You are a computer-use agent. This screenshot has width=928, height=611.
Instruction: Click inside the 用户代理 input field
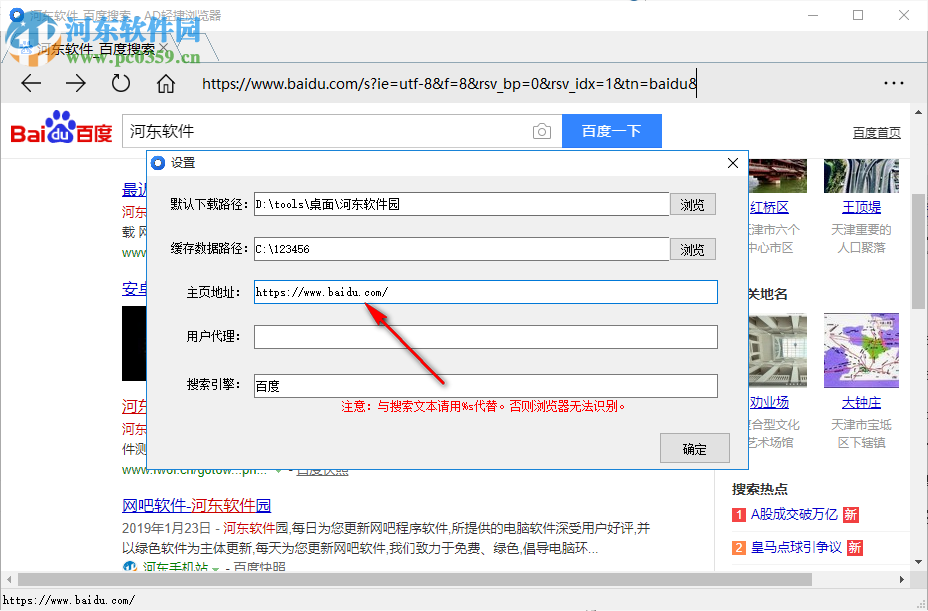pos(485,337)
